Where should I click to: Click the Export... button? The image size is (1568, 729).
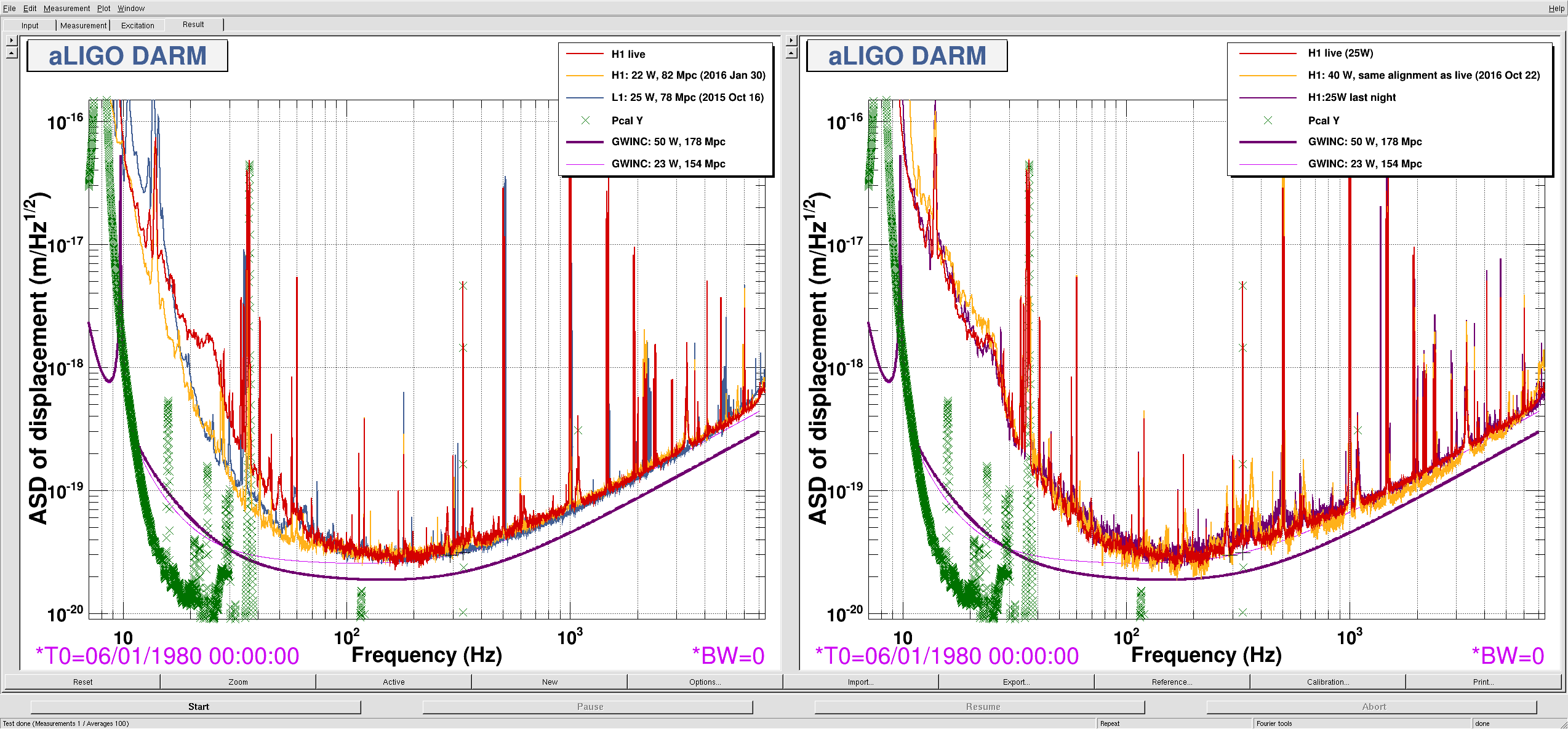coord(1017,682)
